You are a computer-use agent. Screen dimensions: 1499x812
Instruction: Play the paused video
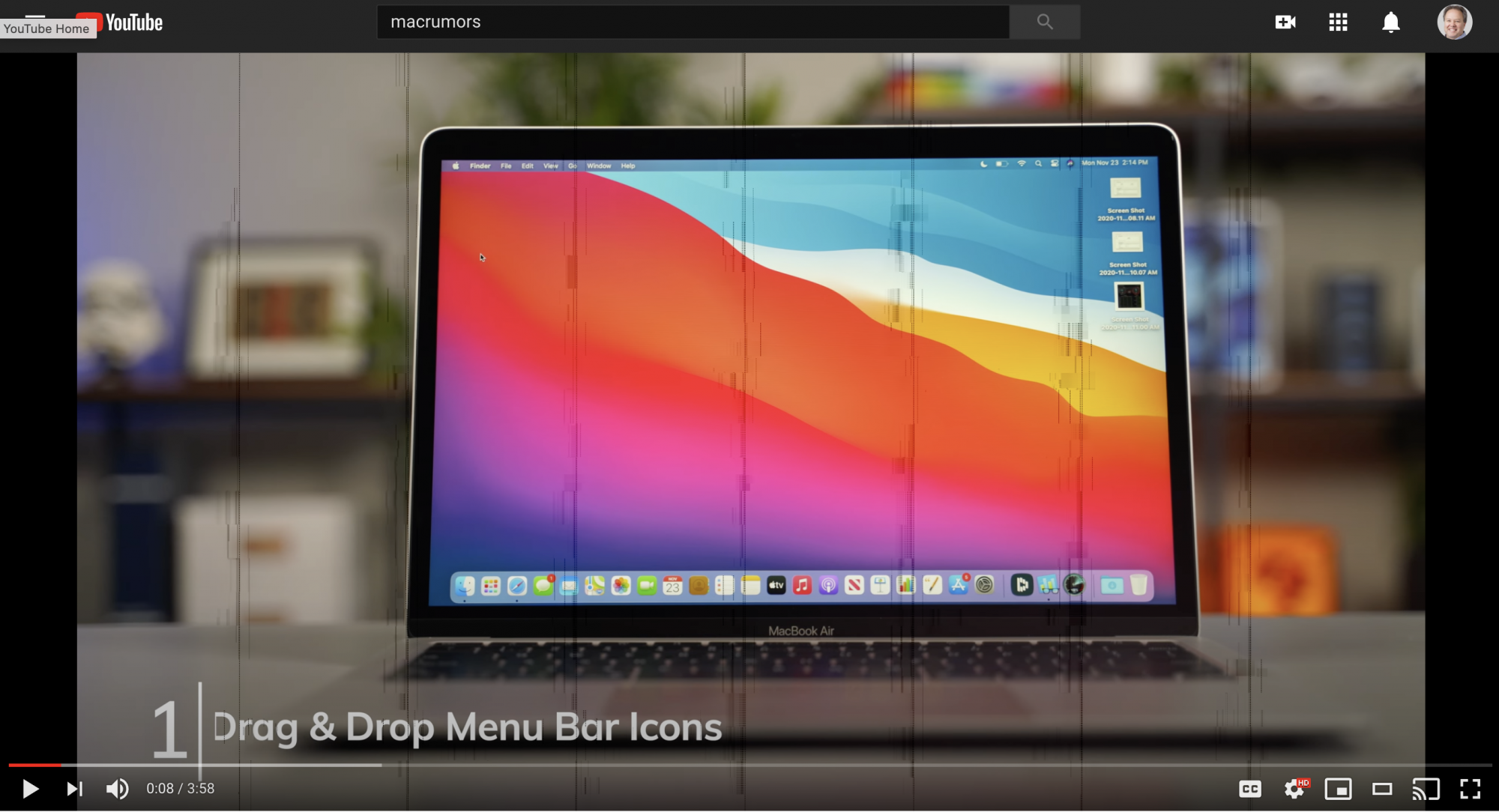[x=30, y=789]
